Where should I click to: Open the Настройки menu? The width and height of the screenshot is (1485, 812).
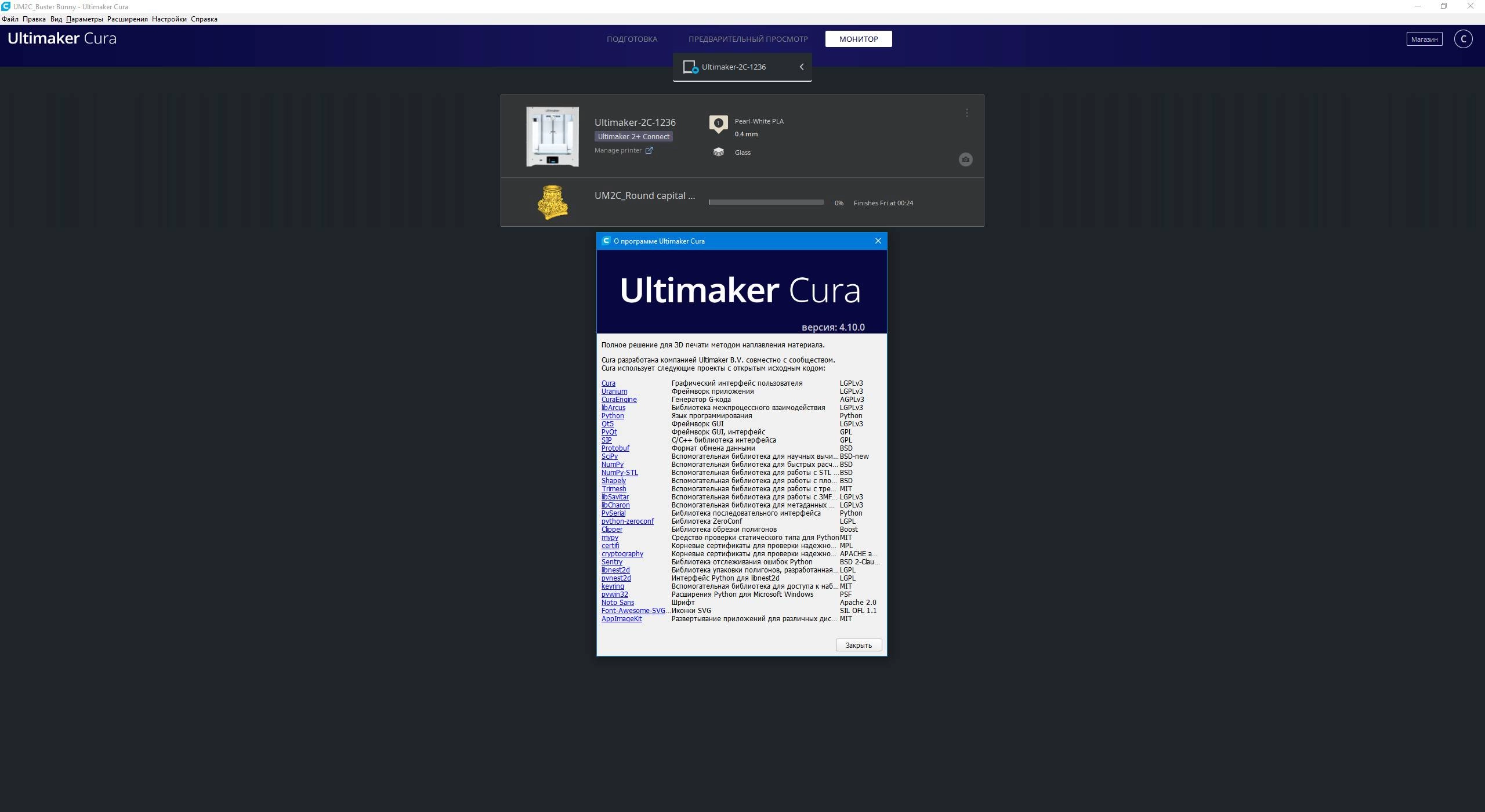click(169, 19)
